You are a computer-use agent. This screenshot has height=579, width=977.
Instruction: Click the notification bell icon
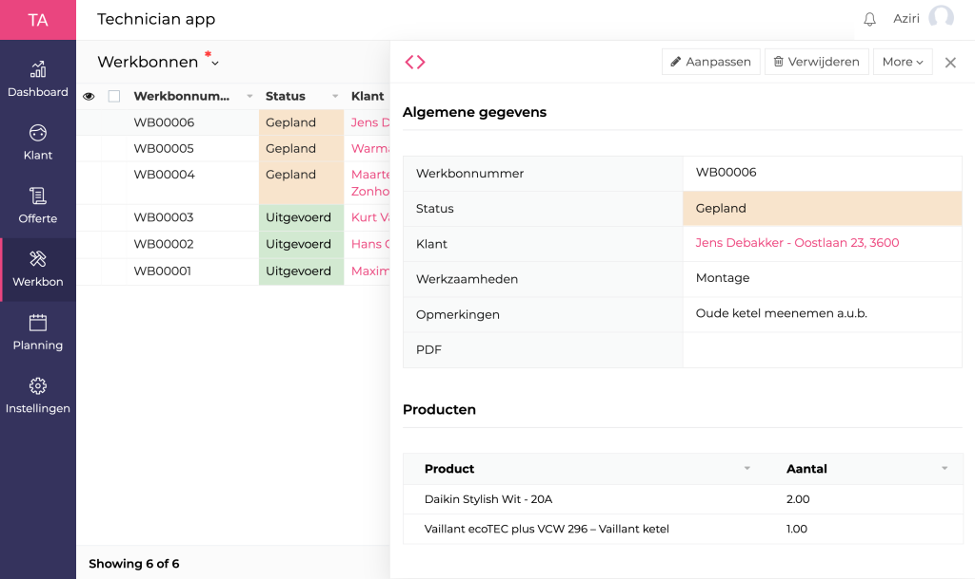point(869,18)
